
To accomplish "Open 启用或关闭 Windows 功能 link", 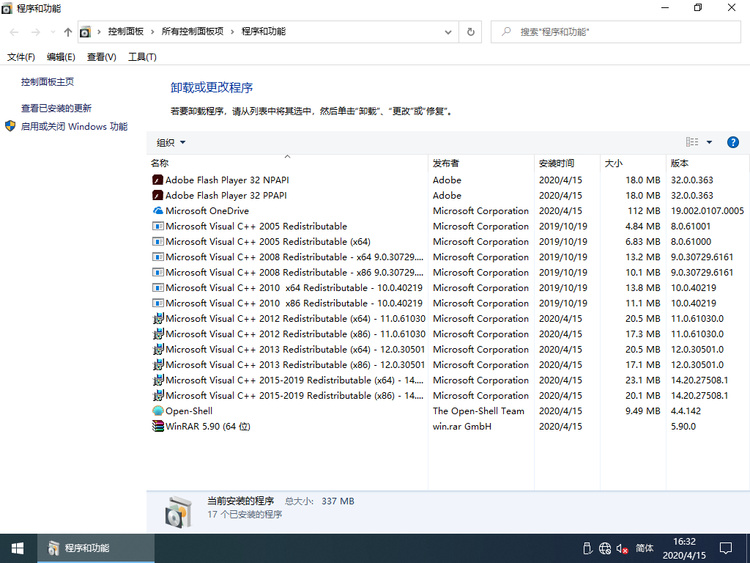I will (74, 127).
